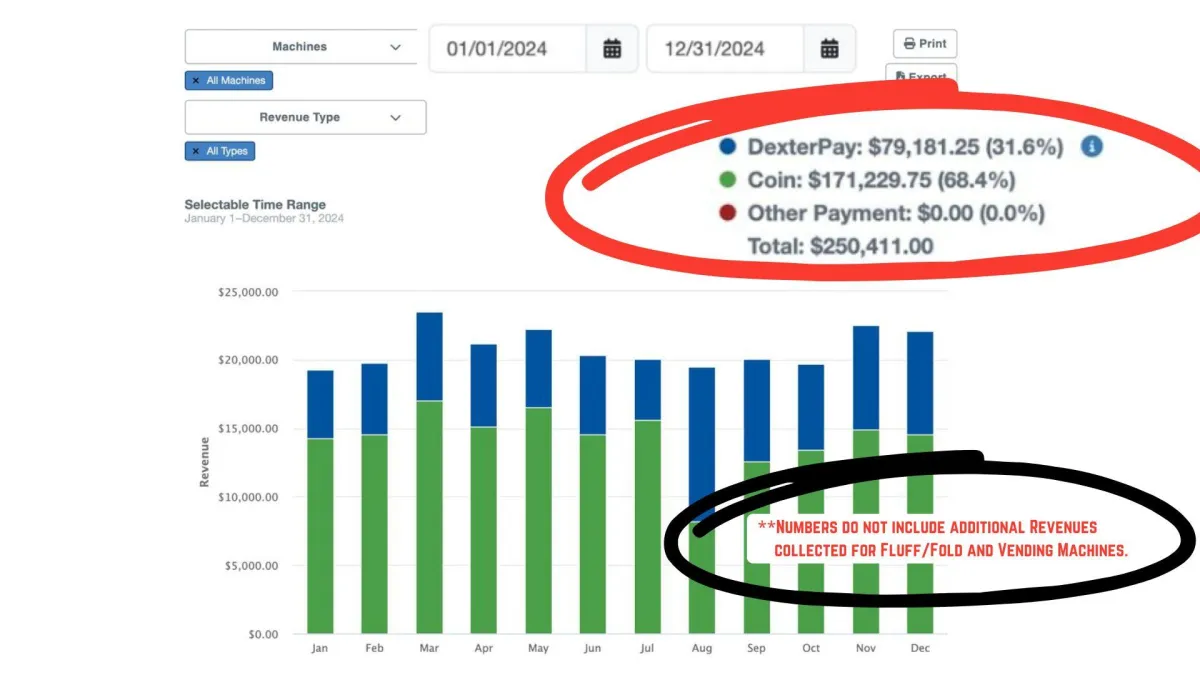Select the blue DexterPay segment for March
This screenshot has width=1200, height=675.
tap(429, 356)
